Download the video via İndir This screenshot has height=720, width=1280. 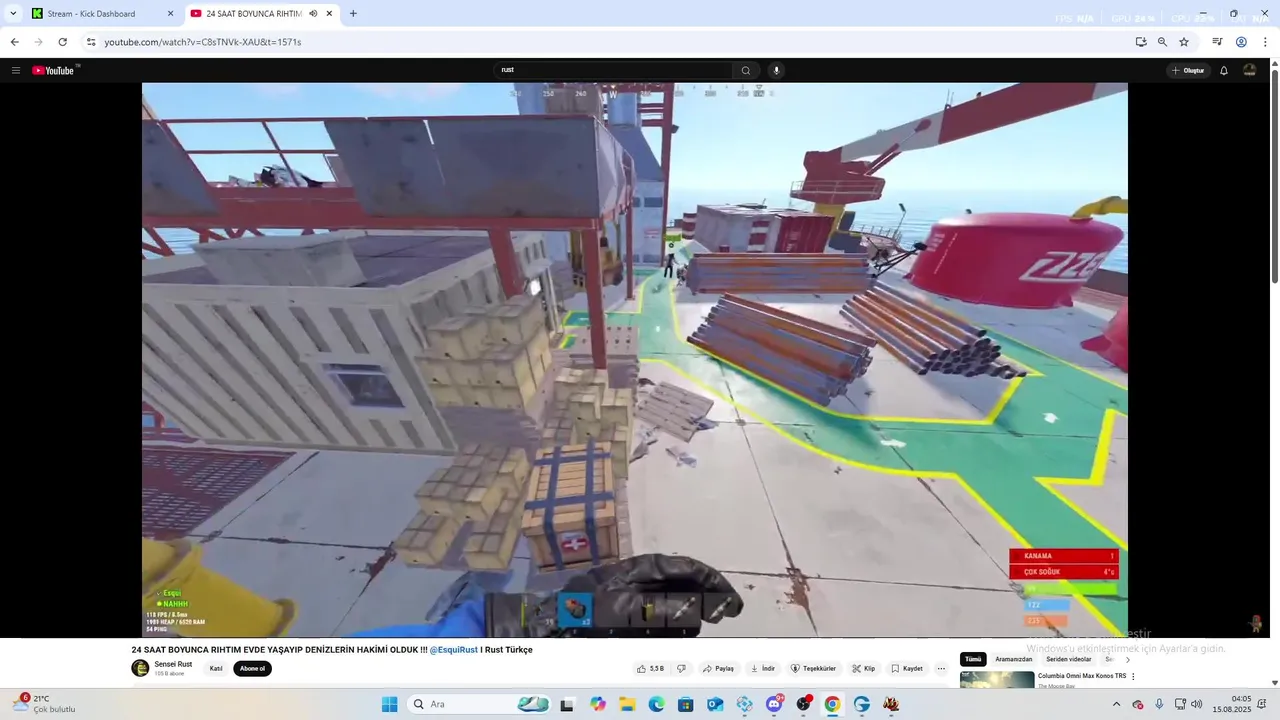pos(762,668)
